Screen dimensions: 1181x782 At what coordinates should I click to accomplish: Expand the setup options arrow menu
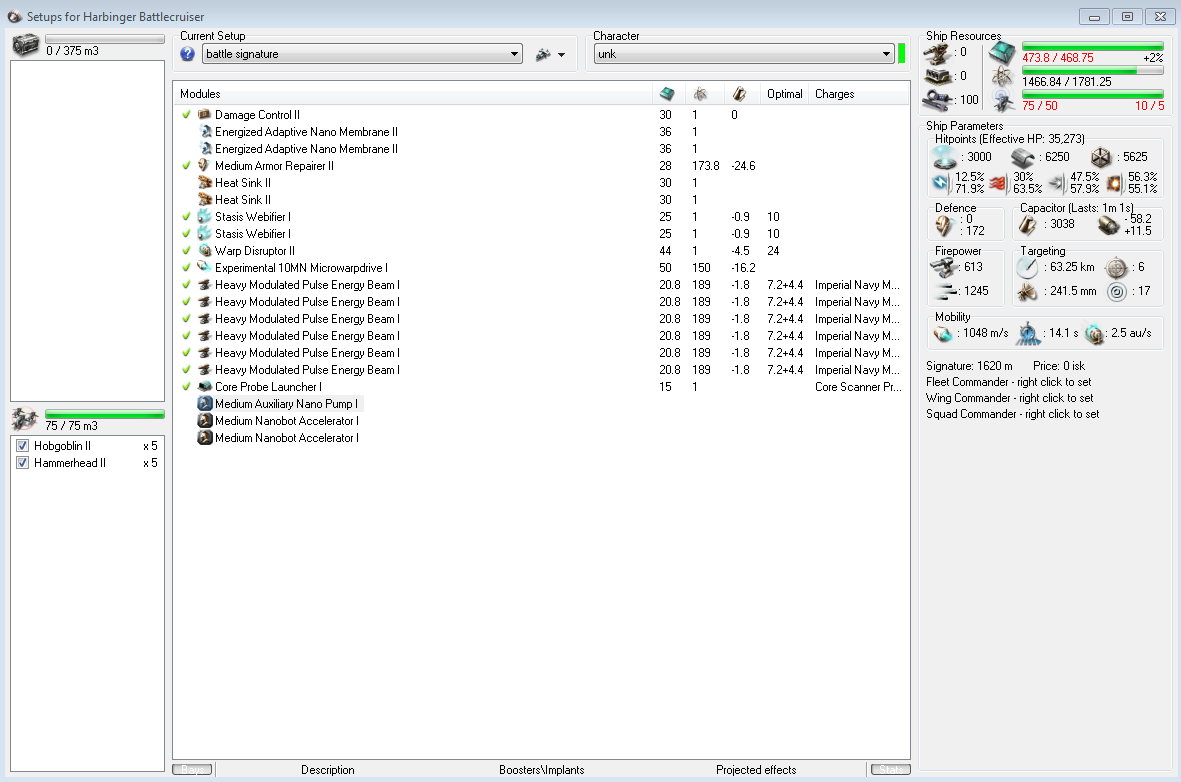pos(561,55)
